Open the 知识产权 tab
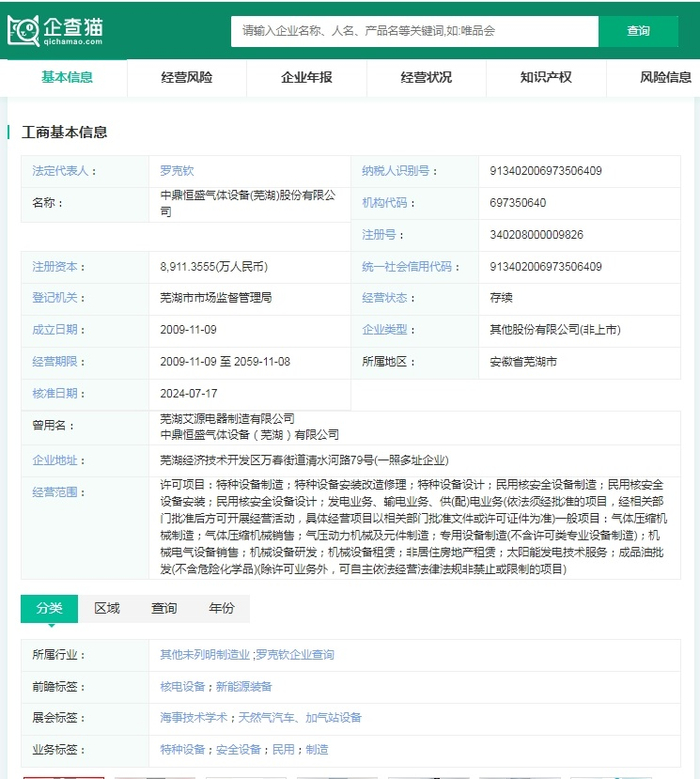 tap(546, 77)
